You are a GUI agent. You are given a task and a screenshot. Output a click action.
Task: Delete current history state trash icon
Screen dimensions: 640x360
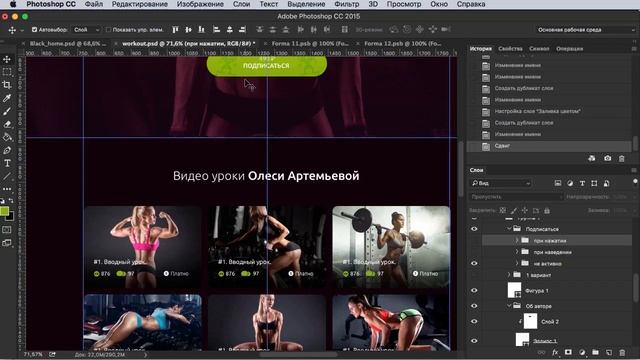[x=621, y=158]
